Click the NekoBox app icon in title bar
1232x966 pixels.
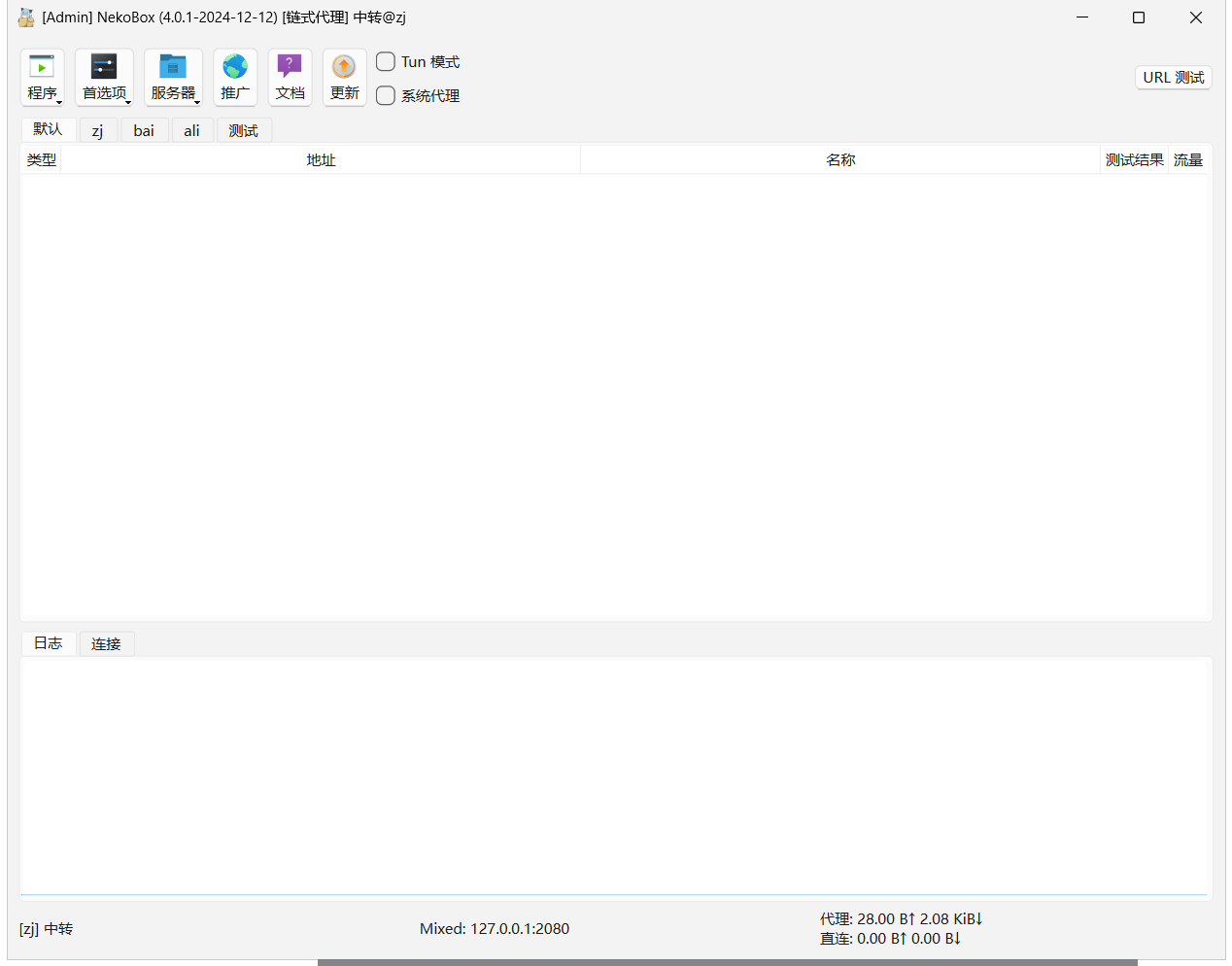coord(26,17)
